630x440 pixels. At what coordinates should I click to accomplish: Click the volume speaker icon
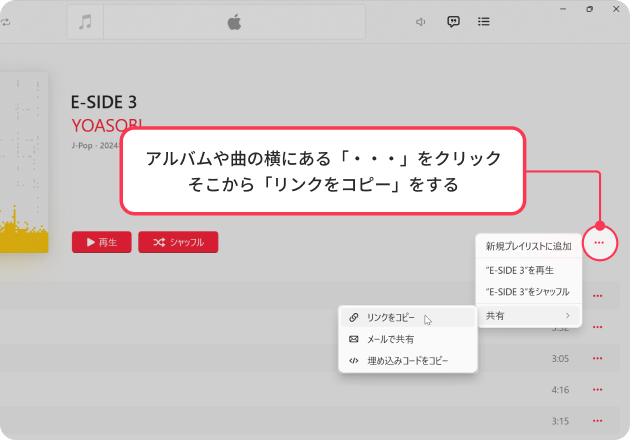click(421, 21)
